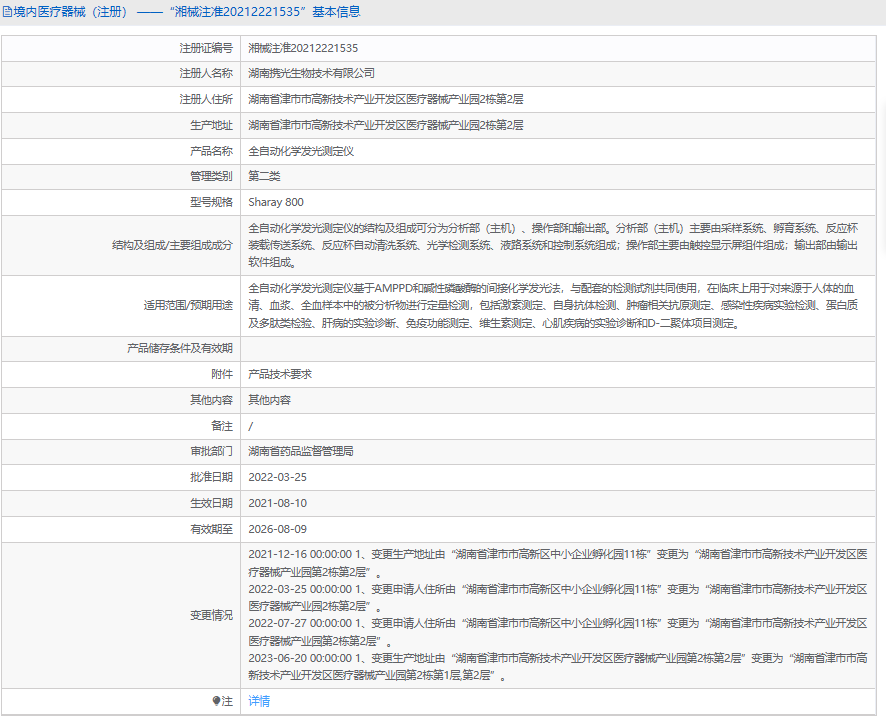886x721 pixels.
Task: Click effective date 2021-08-10
Action: point(277,503)
